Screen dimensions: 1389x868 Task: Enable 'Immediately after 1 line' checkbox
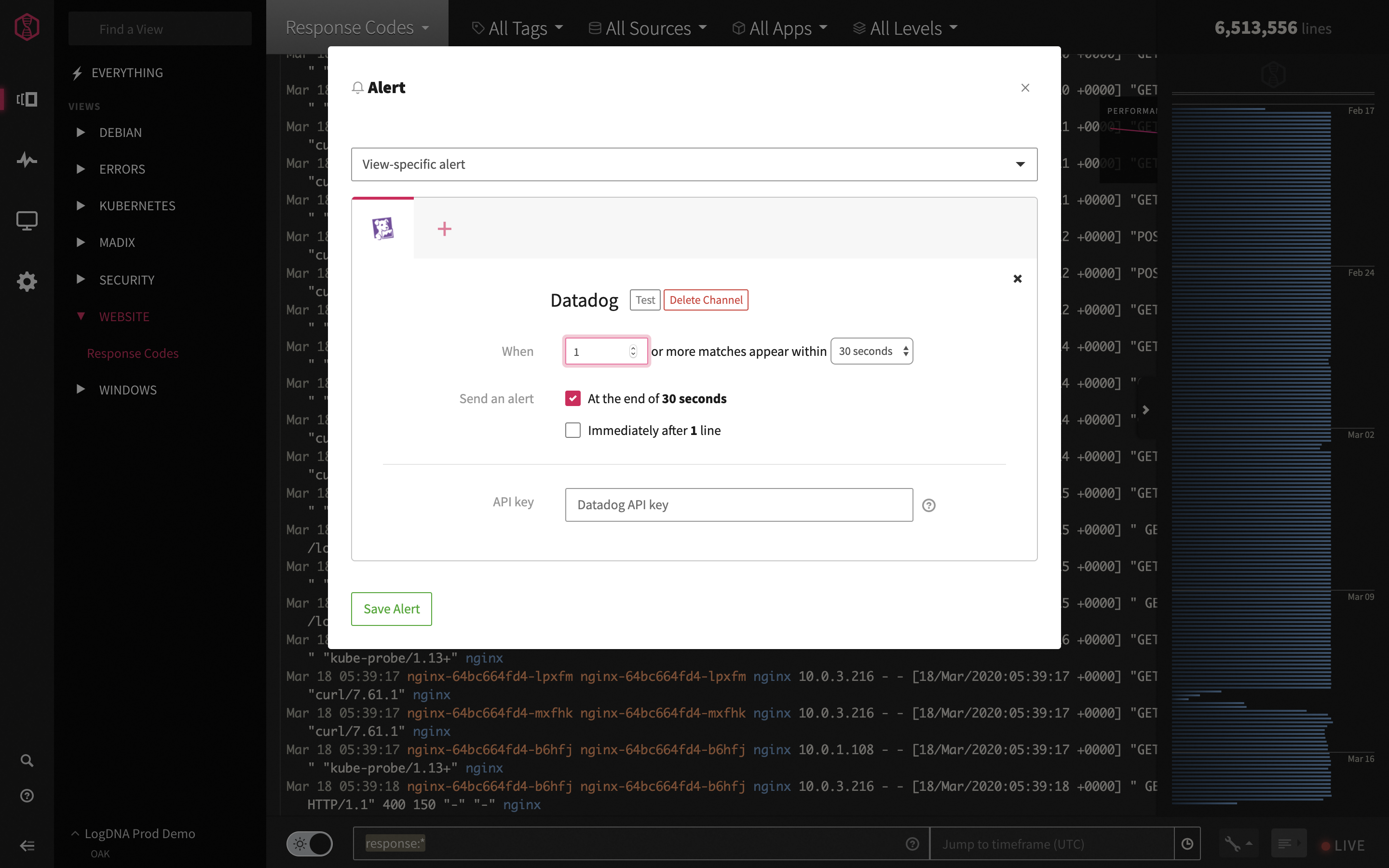pyautogui.click(x=573, y=431)
